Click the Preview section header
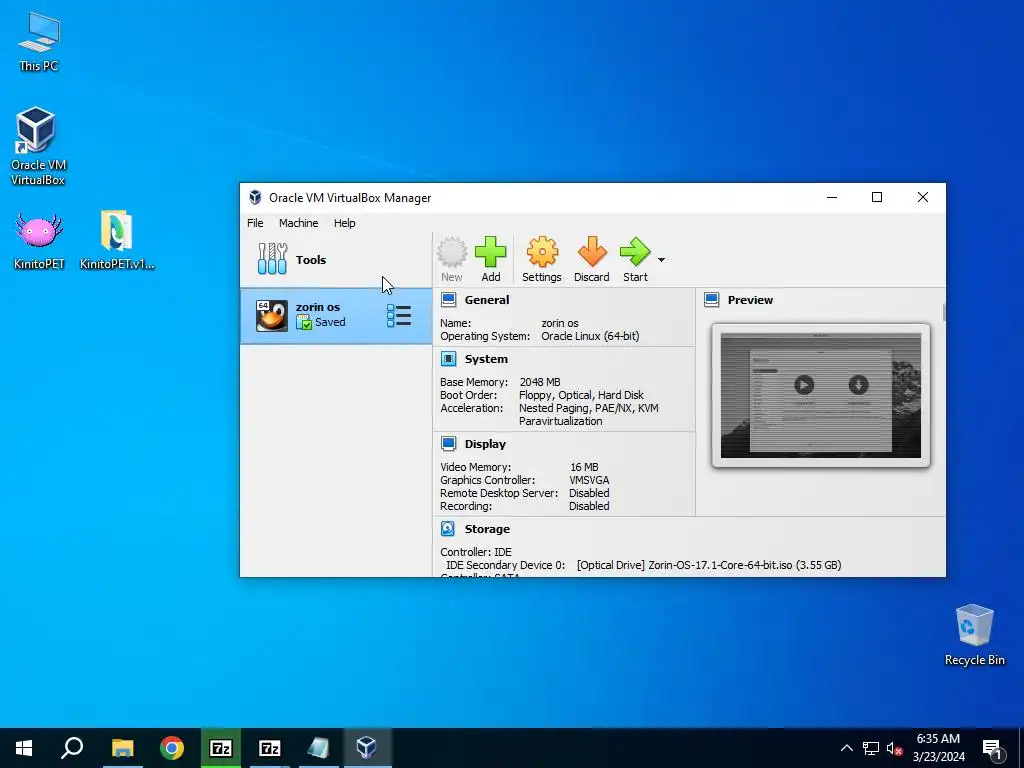The width and height of the screenshot is (1024, 768). 750,300
